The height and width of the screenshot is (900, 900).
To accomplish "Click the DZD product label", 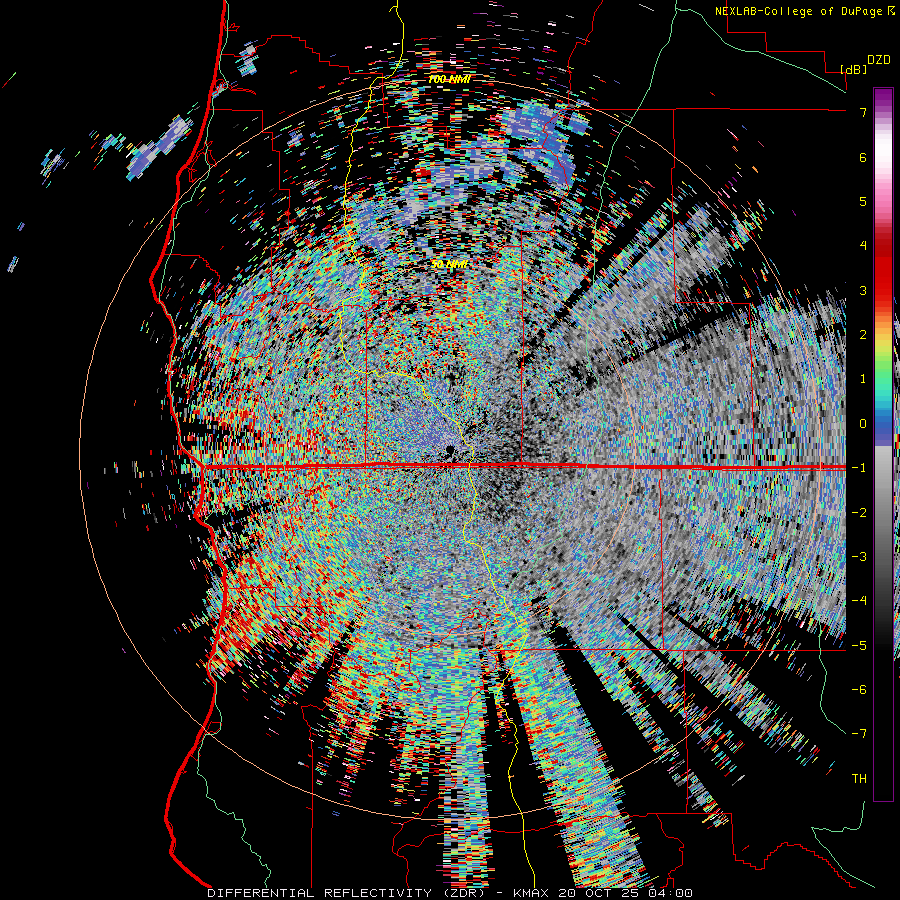I will point(879,60).
